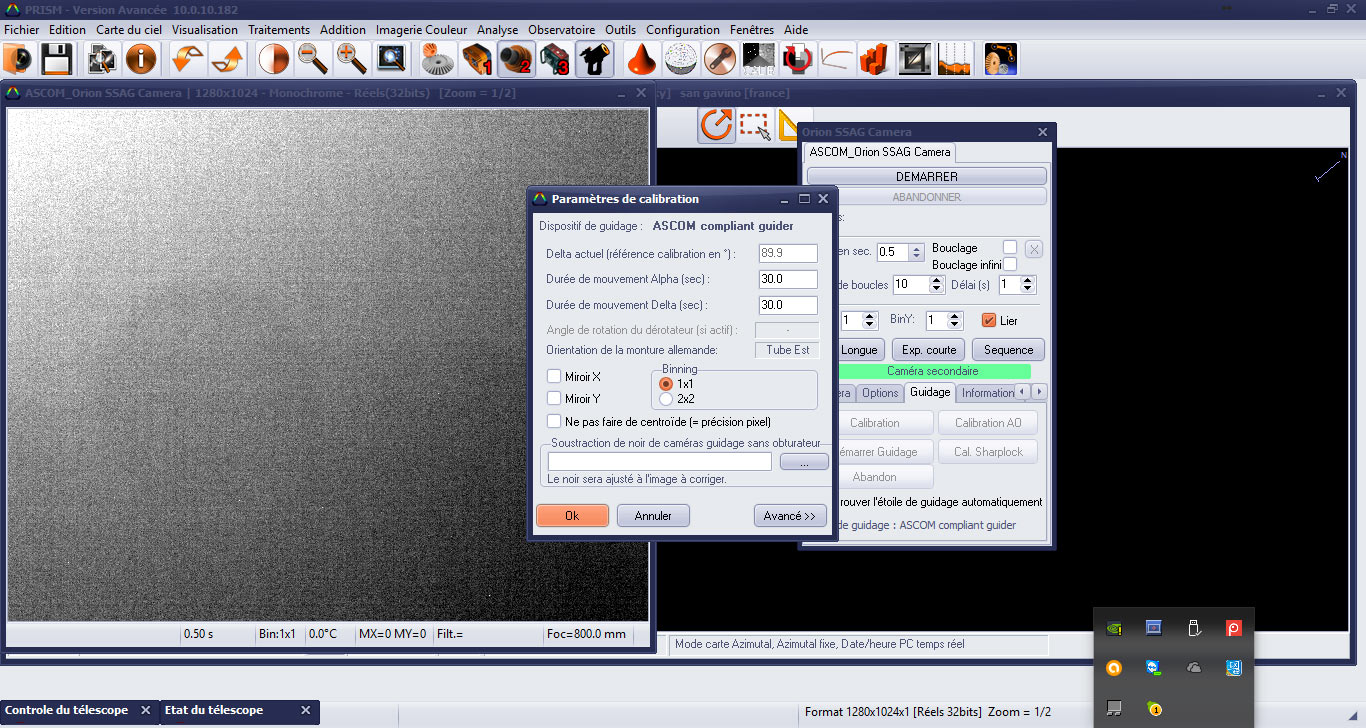Open the exposure seconds dropdown spinner
1366x728 pixels.
pyautogui.click(x=914, y=252)
